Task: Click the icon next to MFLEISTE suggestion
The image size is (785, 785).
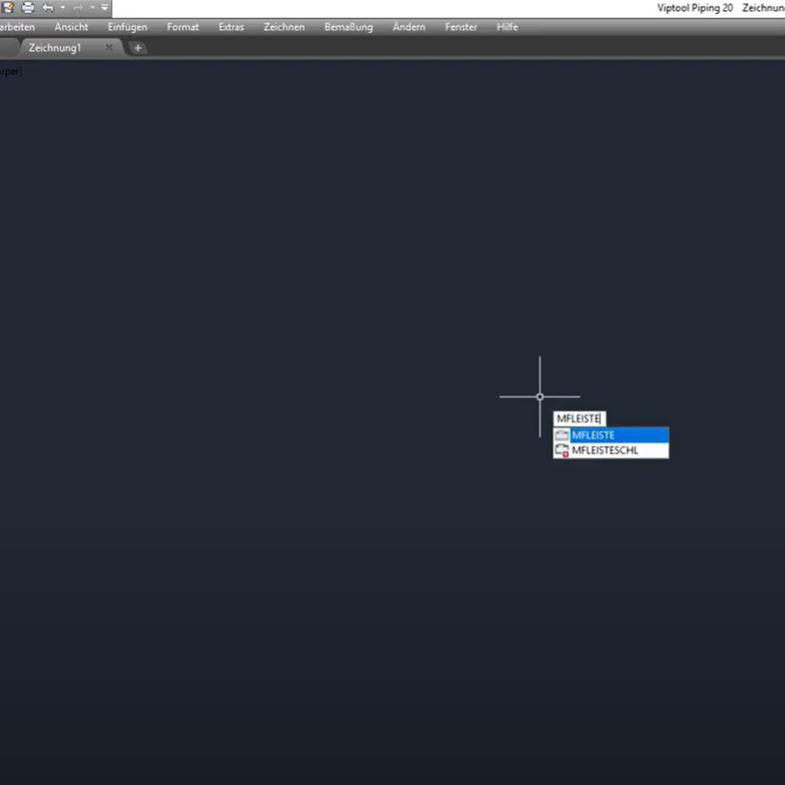Action: click(562, 435)
